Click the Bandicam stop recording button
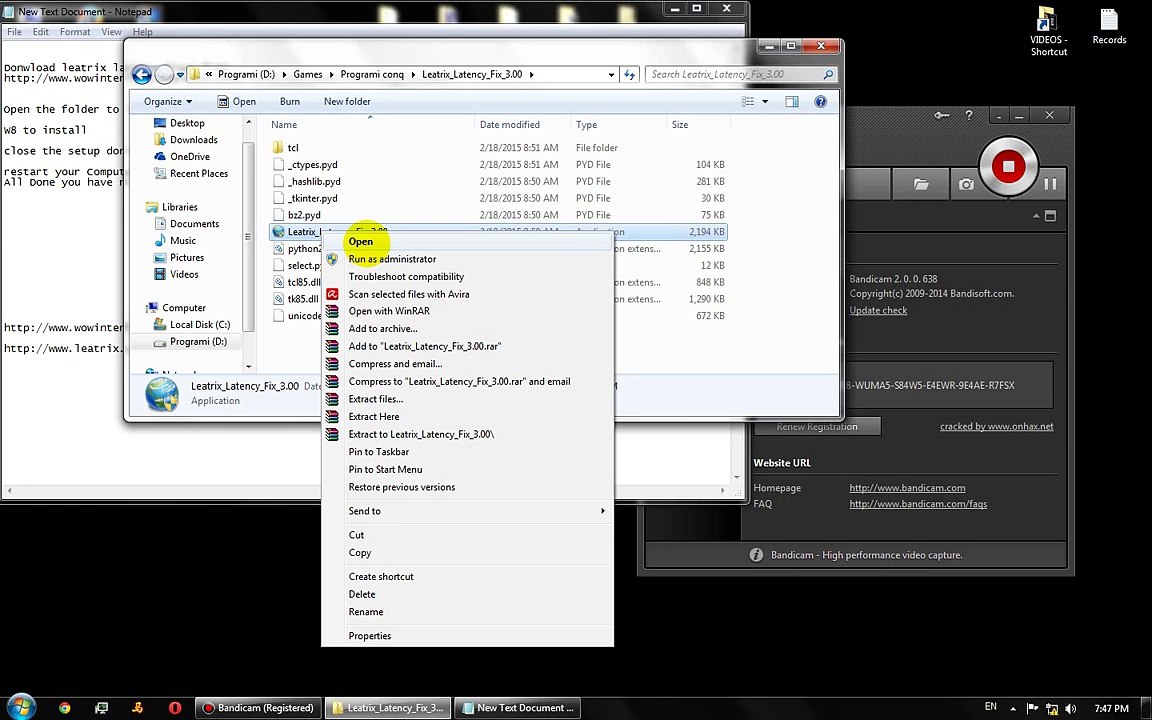The height and width of the screenshot is (720, 1152). (x=1008, y=167)
